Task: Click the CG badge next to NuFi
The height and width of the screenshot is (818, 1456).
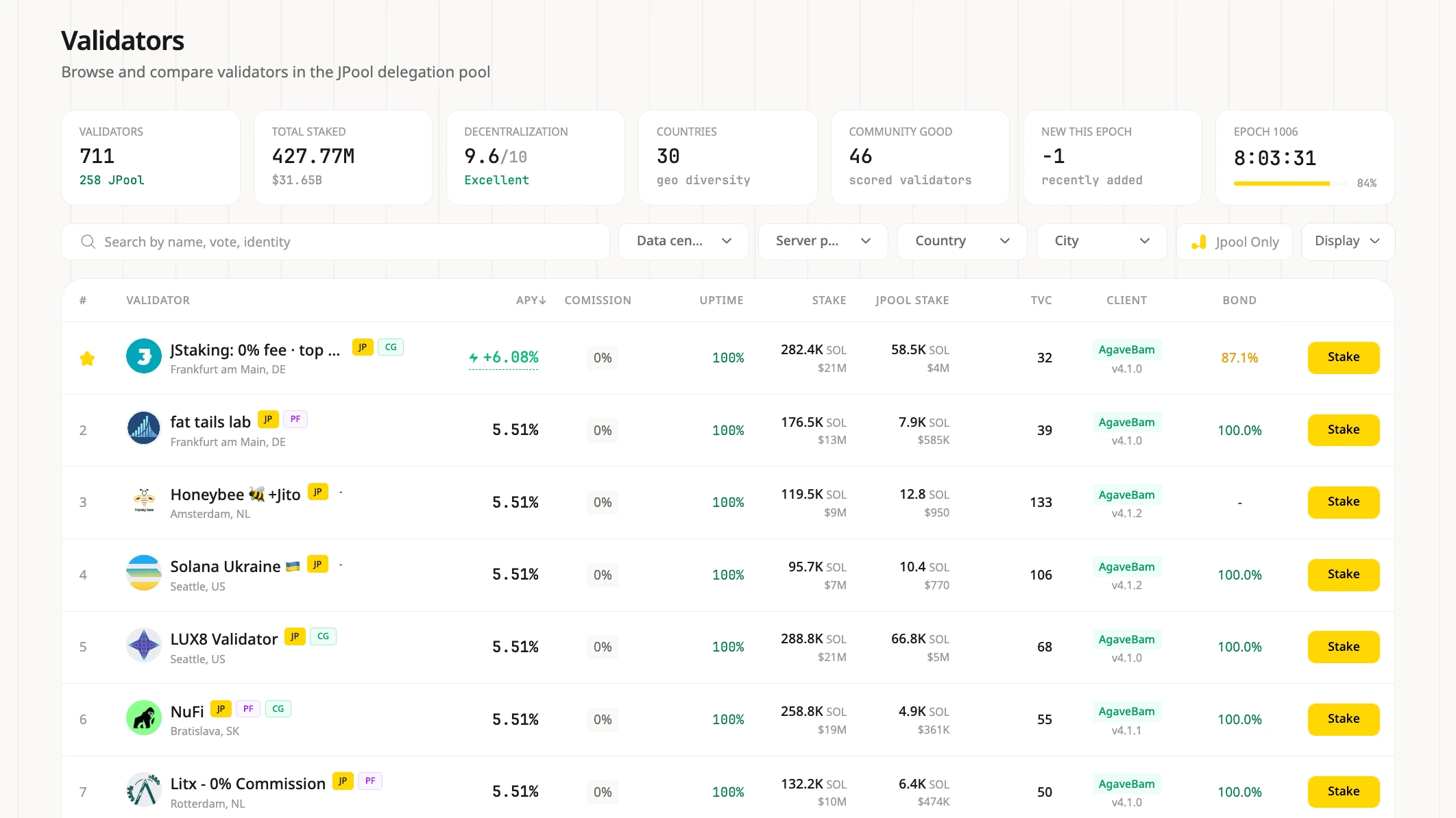Action: click(x=278, y=709)
